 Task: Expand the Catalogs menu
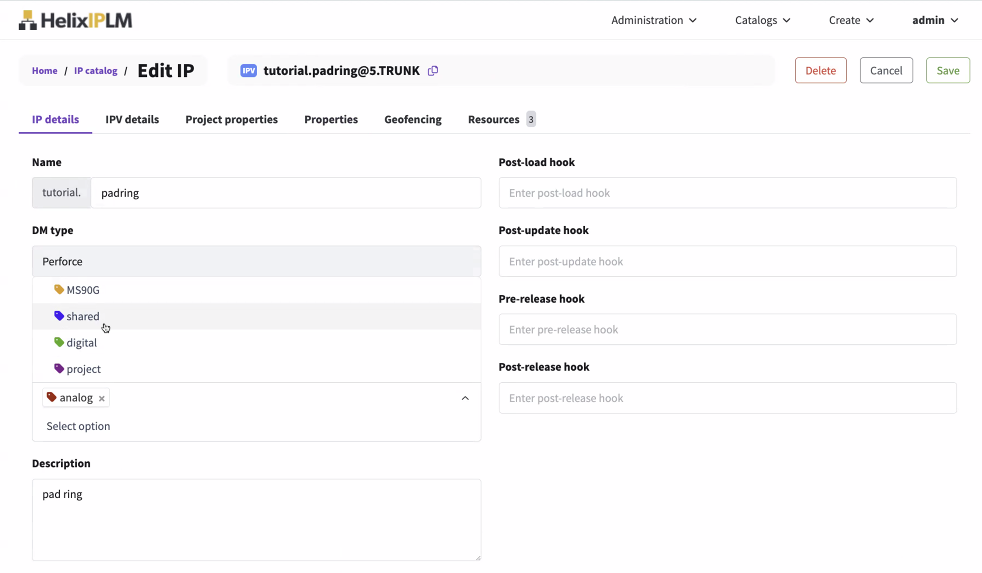(x=762, y=20)
